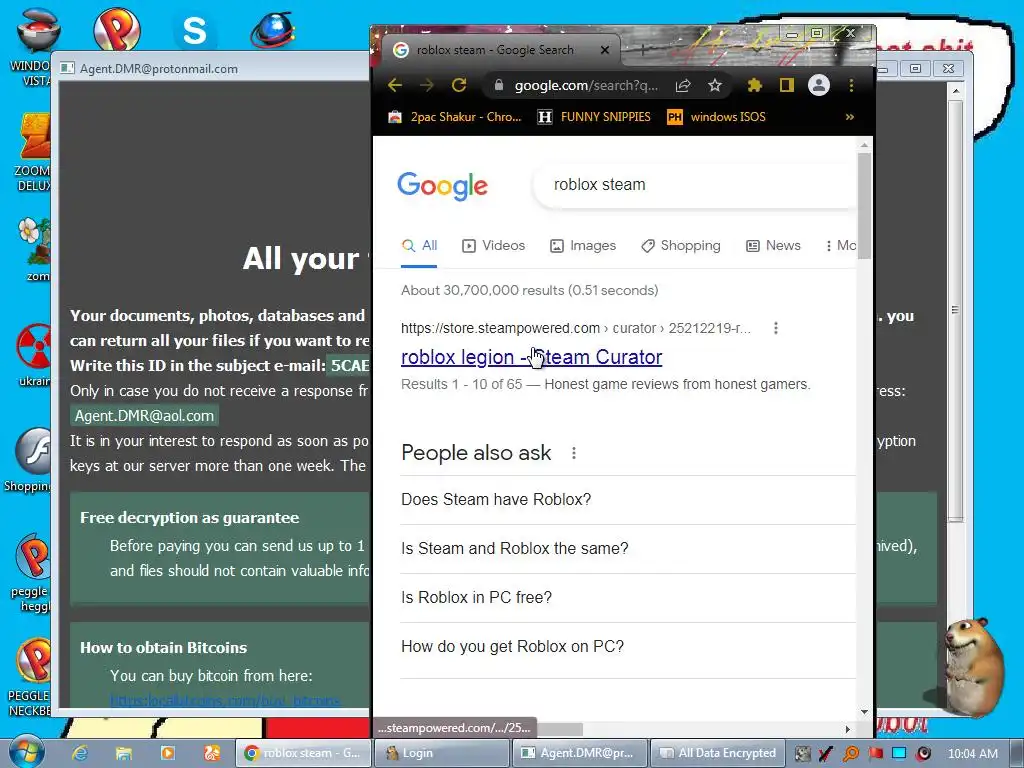Click the taskbar clock showing 10:04 AM
Image resolution: width=1024 pixels, height=768 pixels.
972,754
